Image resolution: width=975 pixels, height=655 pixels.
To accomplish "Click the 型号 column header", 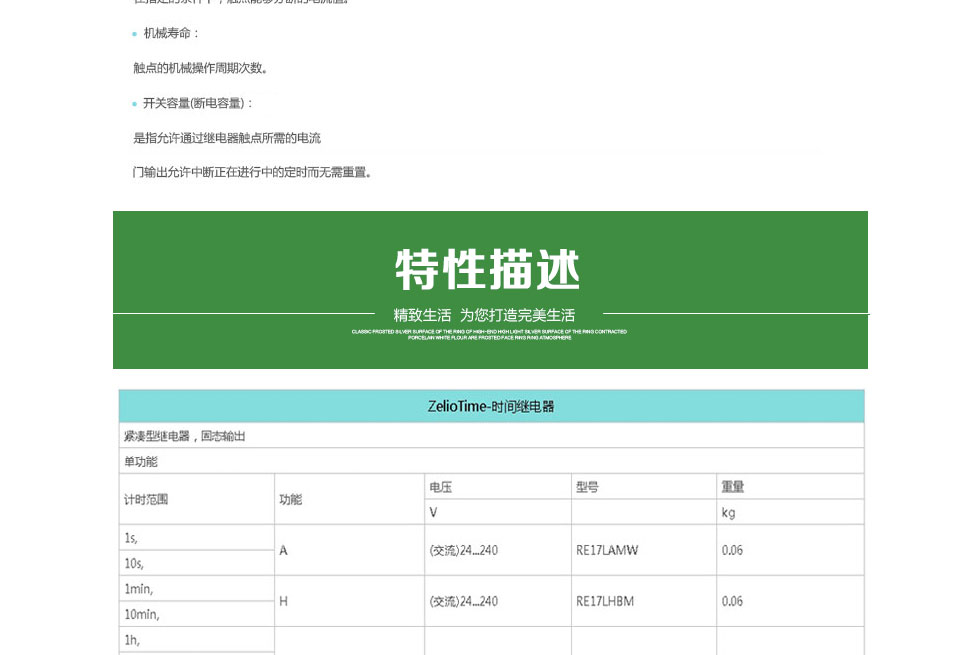I will (x=587, y=487).
